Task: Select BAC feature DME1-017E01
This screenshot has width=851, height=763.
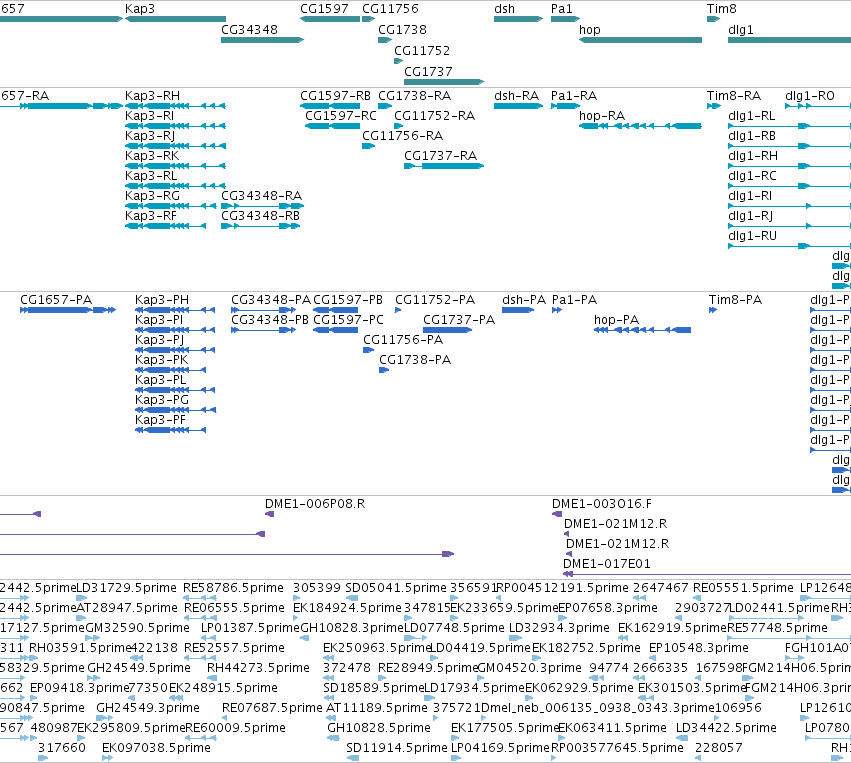Action: click(x=707, y=574)
